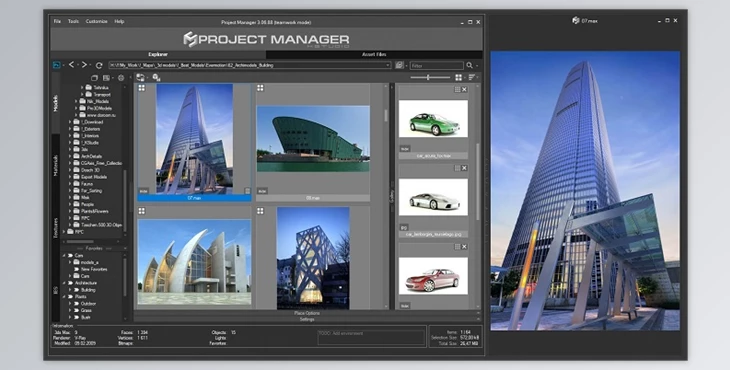Select the lattice tower building thumbnail
This screenshot has width=730, height=370.
313,258
